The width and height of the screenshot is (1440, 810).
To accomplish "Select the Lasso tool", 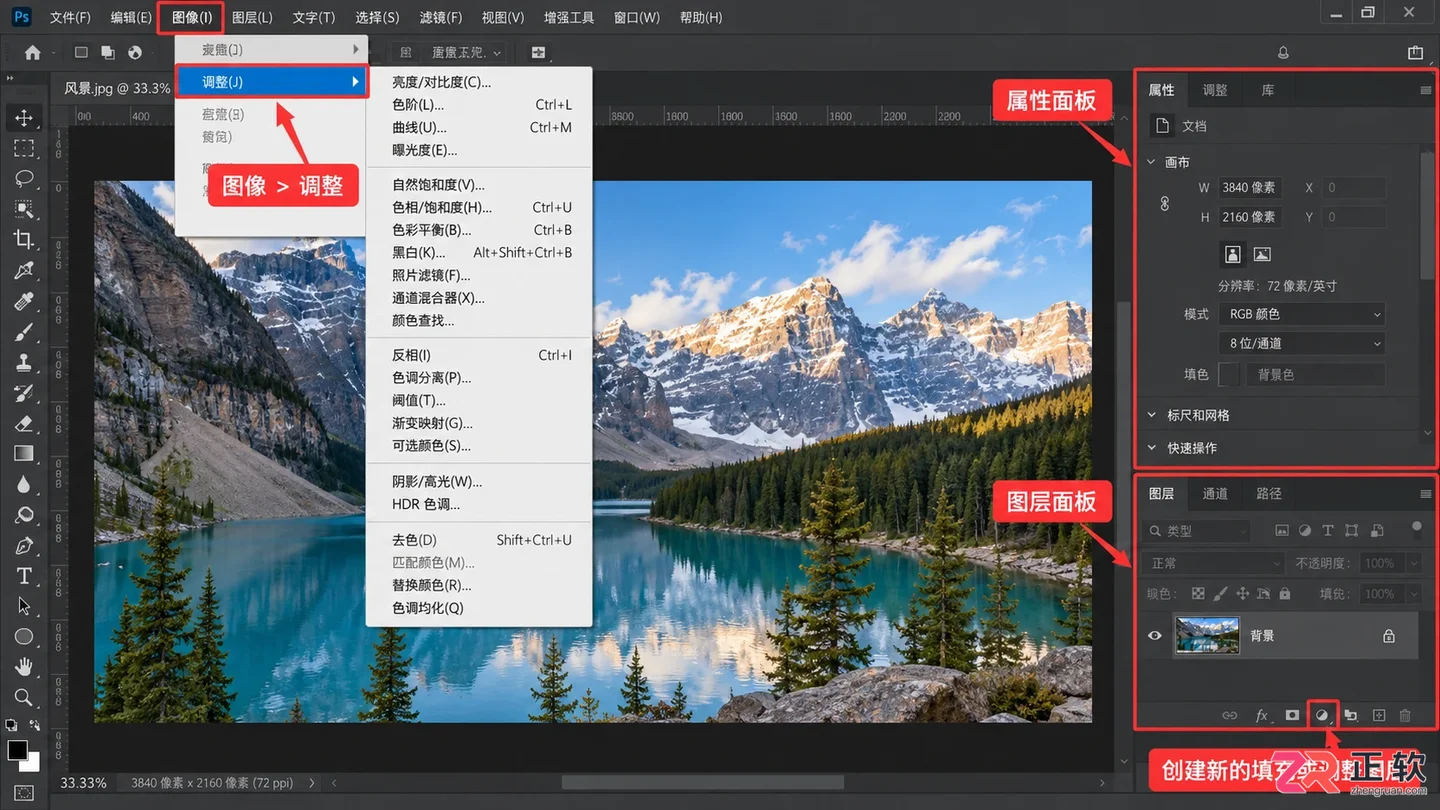I will (x=24, y=178).
